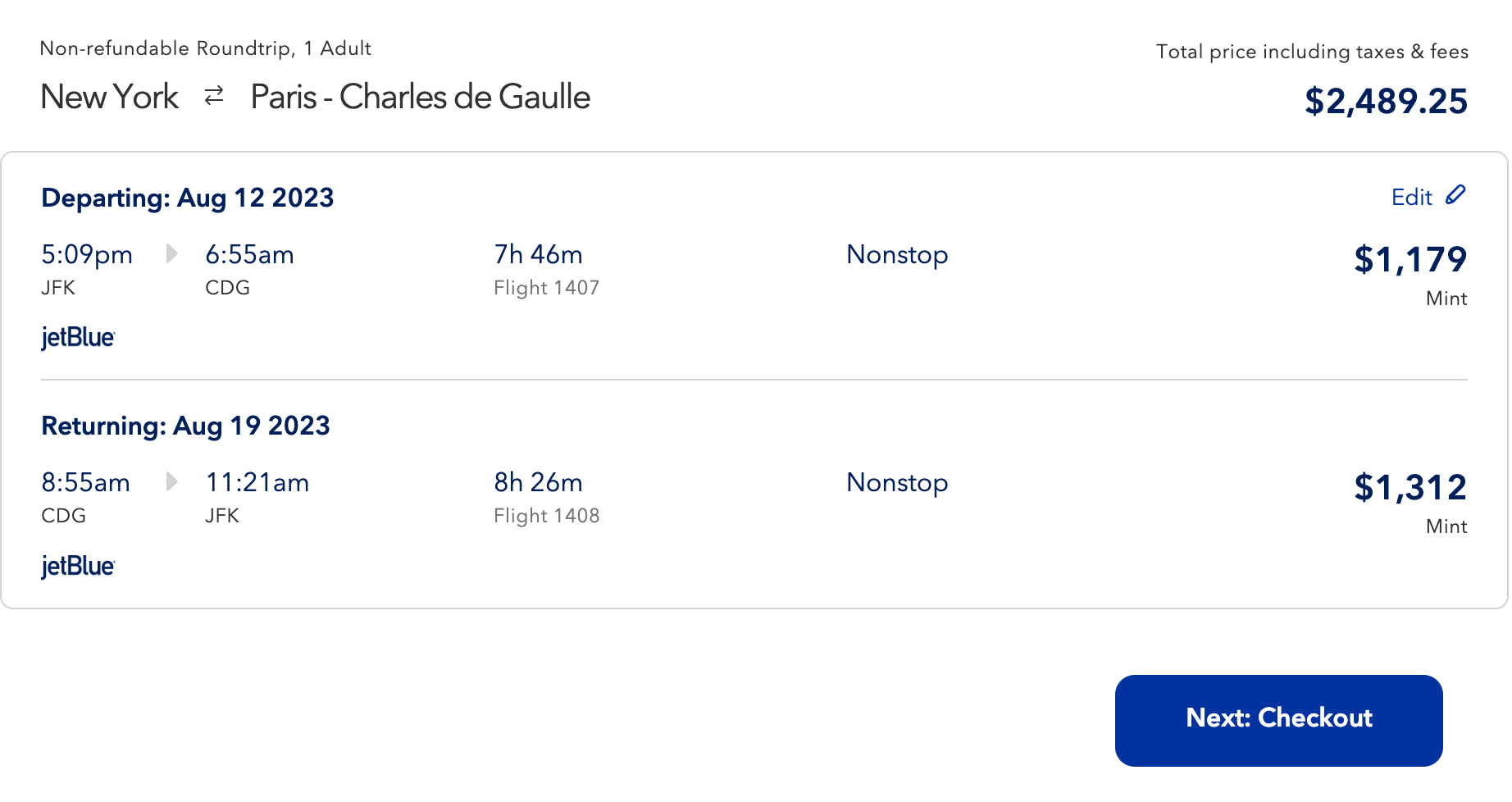Select the jetBlue logo on the returning flight
Screen dimensions: 1512x802
point(78,565)
